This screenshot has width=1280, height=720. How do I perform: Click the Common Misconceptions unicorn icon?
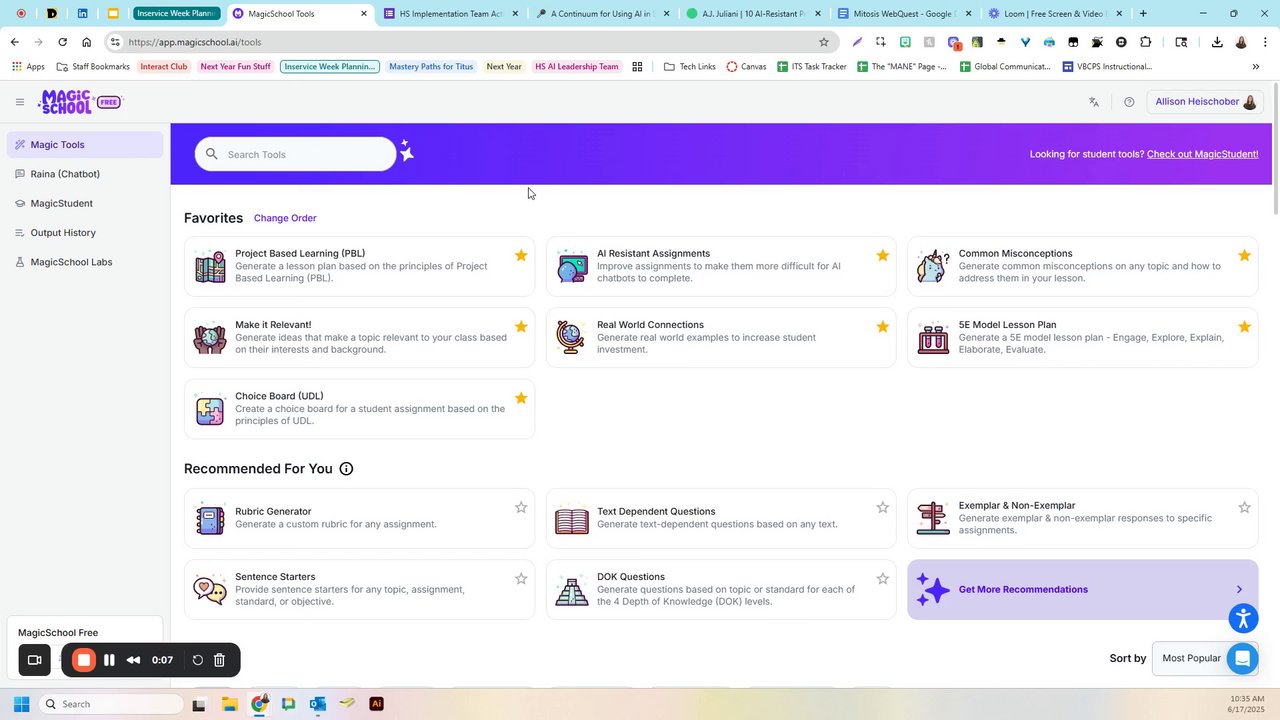pos(933,266)
